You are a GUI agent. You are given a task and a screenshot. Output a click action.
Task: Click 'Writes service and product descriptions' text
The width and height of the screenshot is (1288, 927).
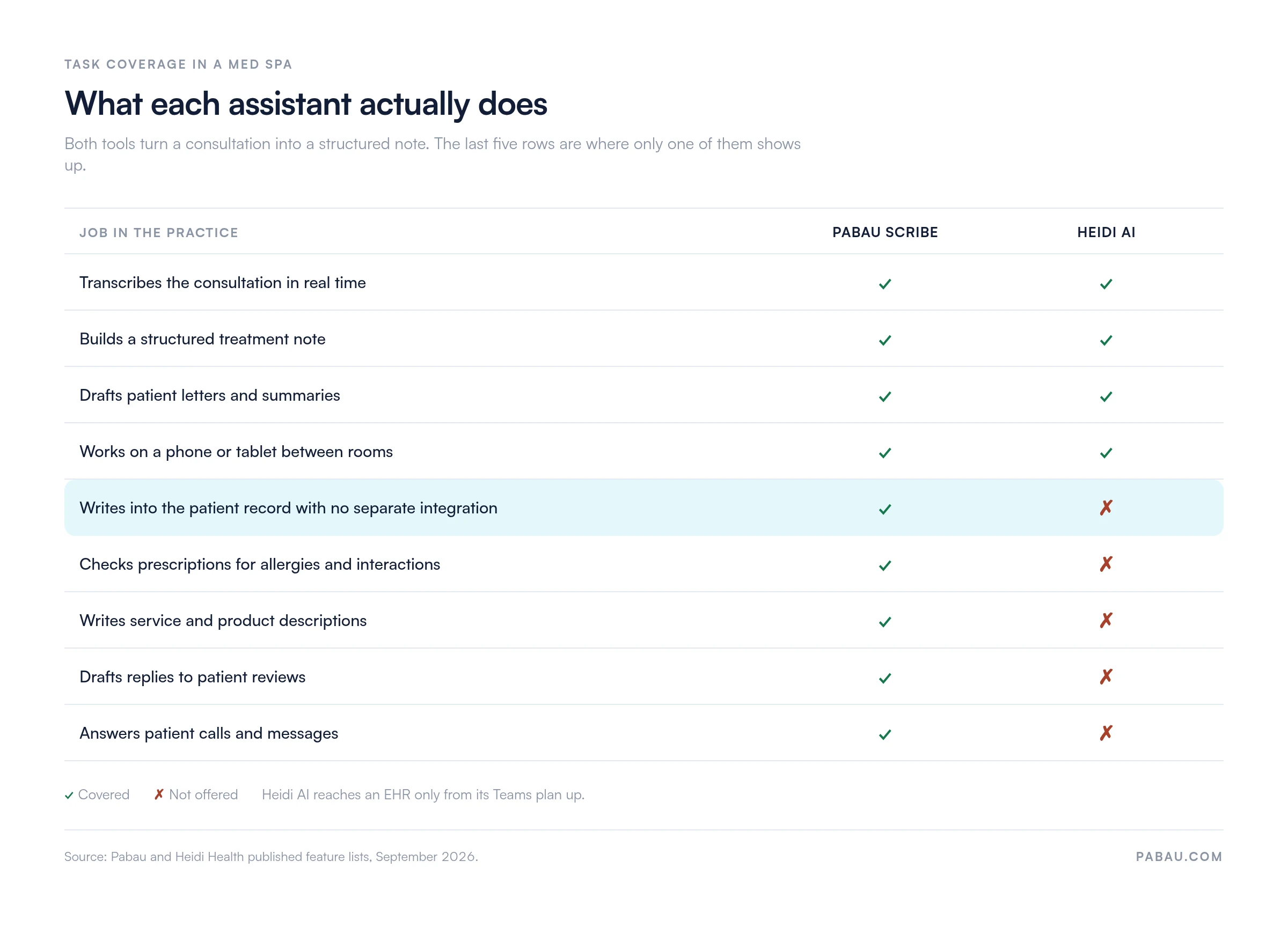click(x=223, y=621)
